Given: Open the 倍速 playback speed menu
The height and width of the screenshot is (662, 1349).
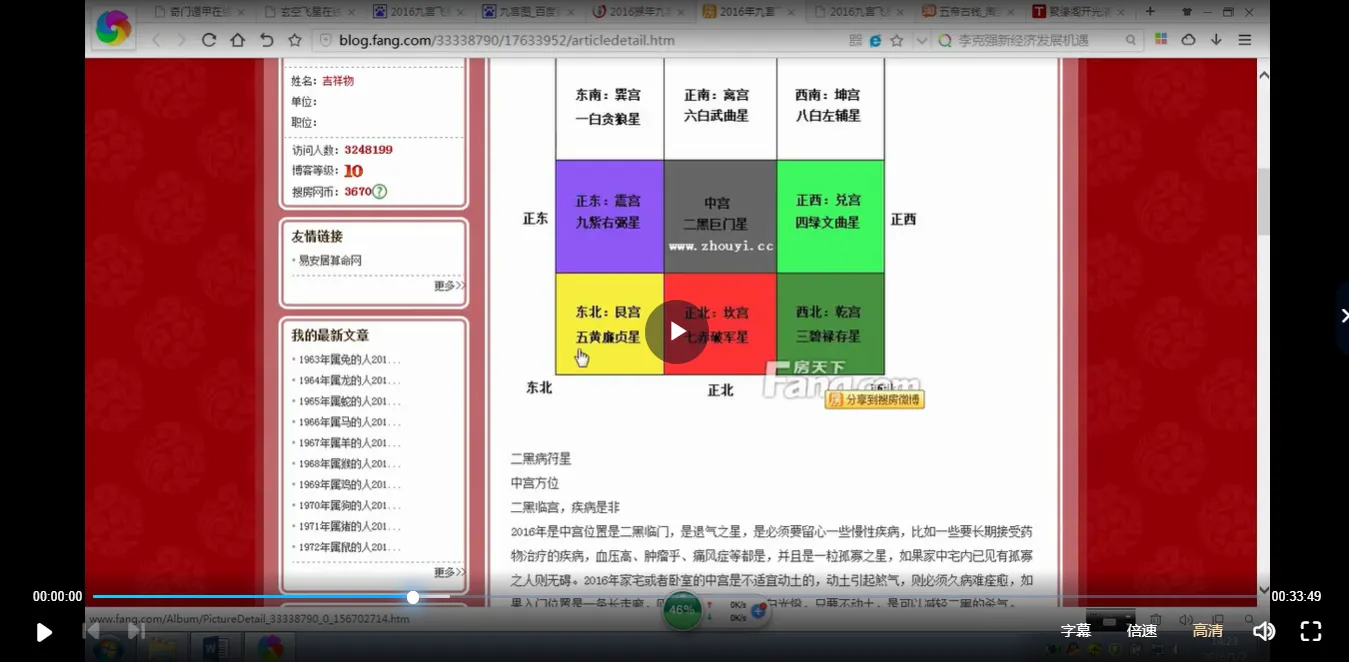Looking at the screenshot, I should click(1140, 631).
